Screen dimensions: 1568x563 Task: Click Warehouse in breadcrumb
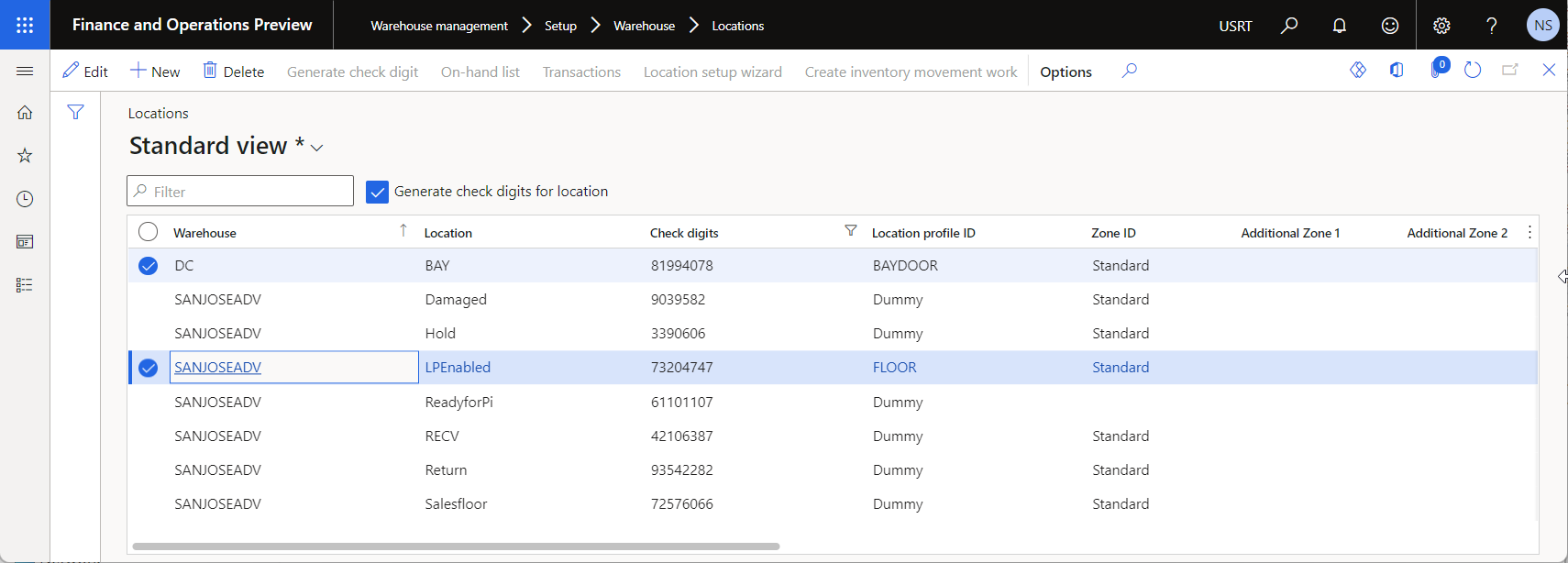tap(645, 26)
